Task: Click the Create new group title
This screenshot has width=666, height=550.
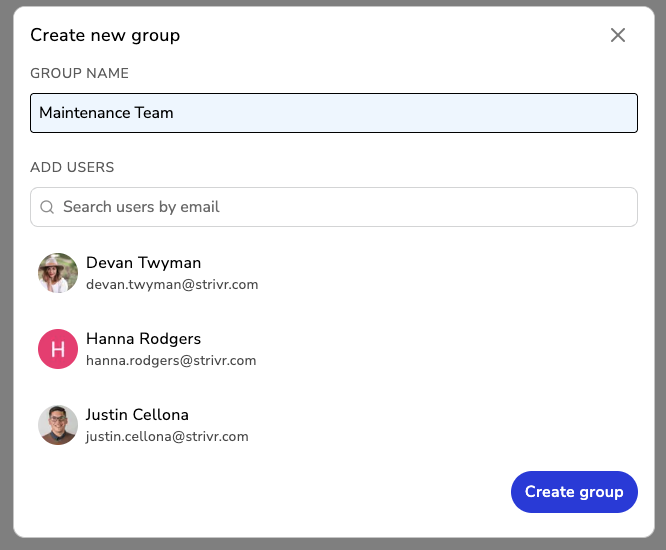Action: click(x=105, y=35)
